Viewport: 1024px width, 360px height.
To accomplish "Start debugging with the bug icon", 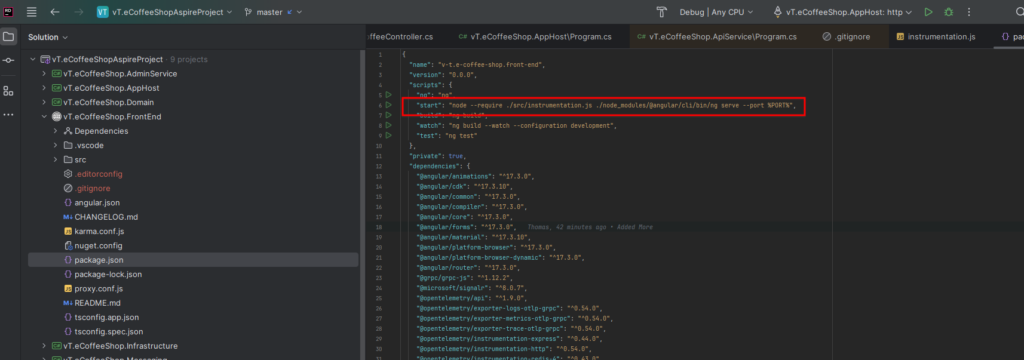I will (948, 12).
